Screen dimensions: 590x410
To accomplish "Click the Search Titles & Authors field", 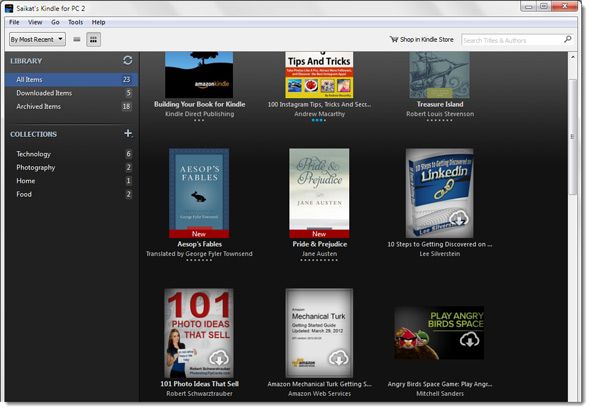I will point(512,40).
